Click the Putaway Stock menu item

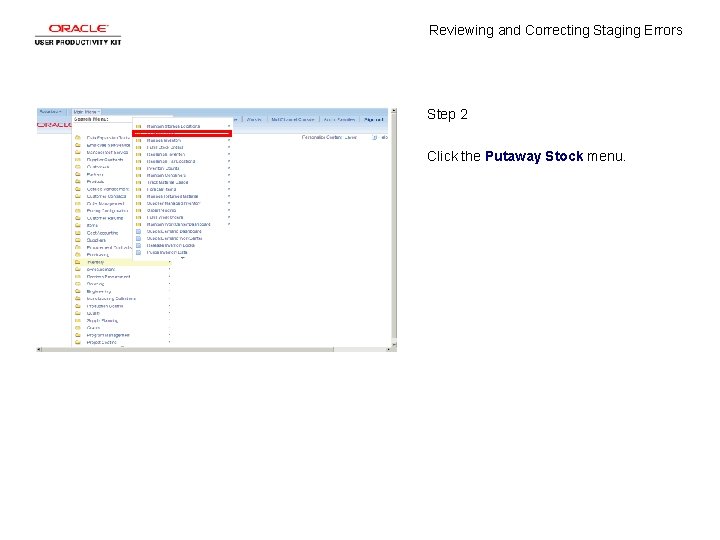pyautogui.click(x=182, y=133)
